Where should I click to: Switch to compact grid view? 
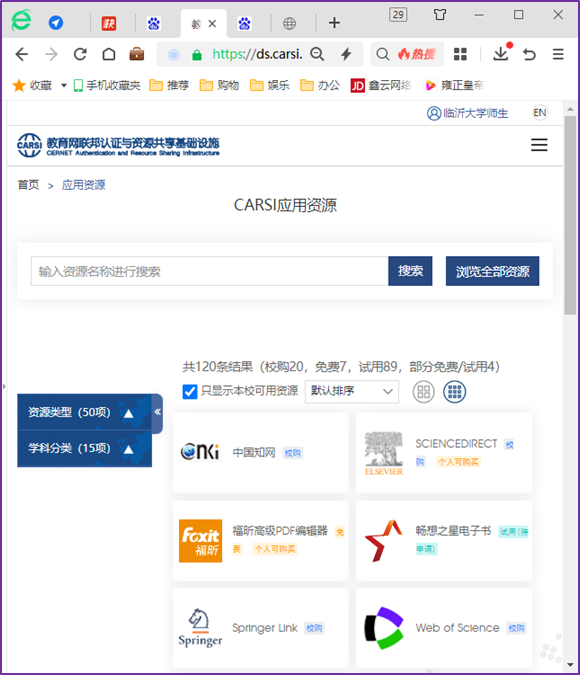point(455,392)
